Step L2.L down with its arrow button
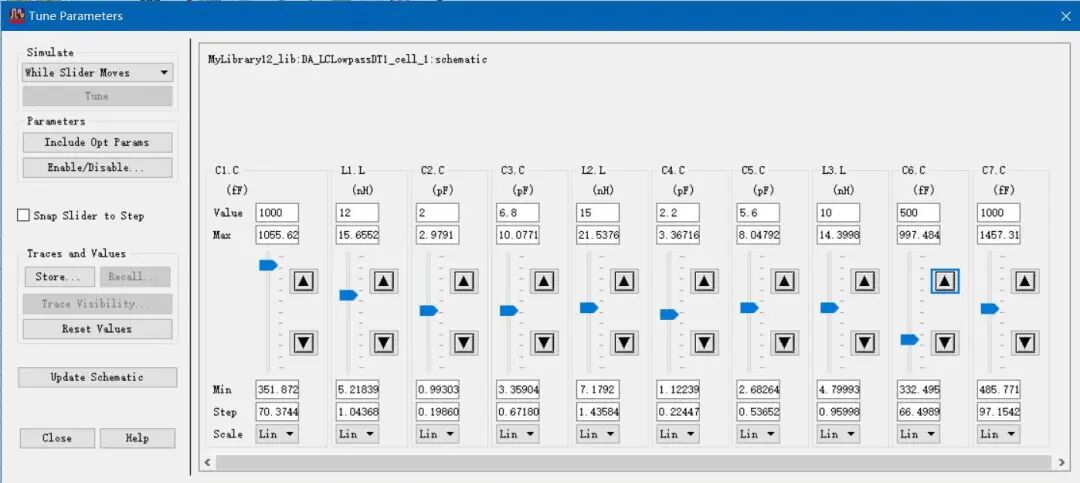This screenshot has height=483, width=1080. click(x=623, y=342)
